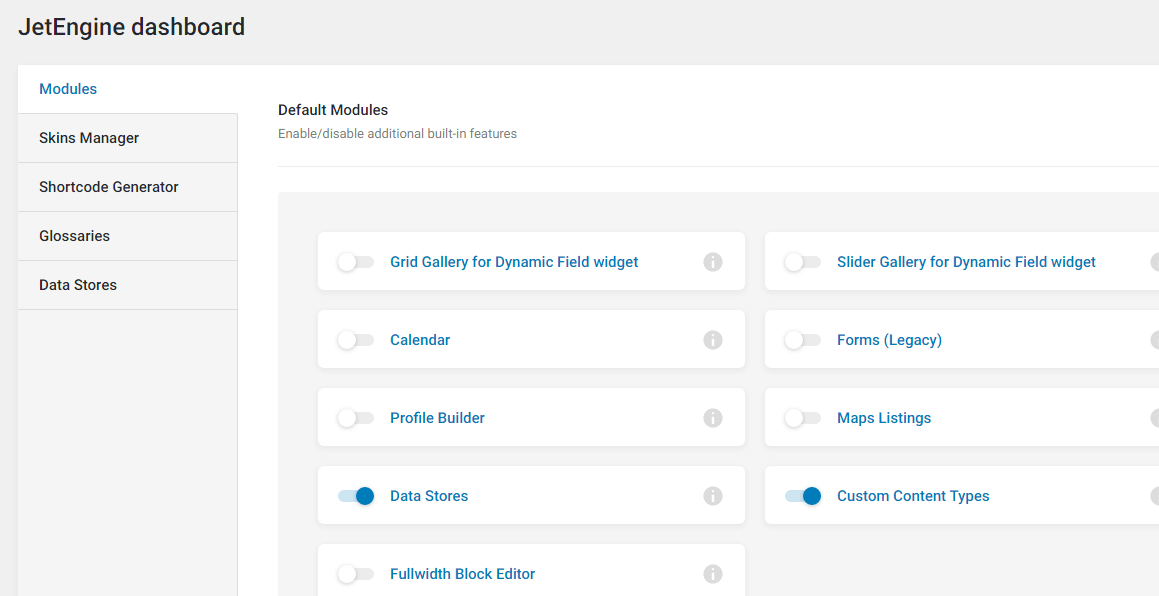This screenshot has width=1159, height=596.
Task: Click the JetEngine dashboard page title
Action: pos(132,27)
